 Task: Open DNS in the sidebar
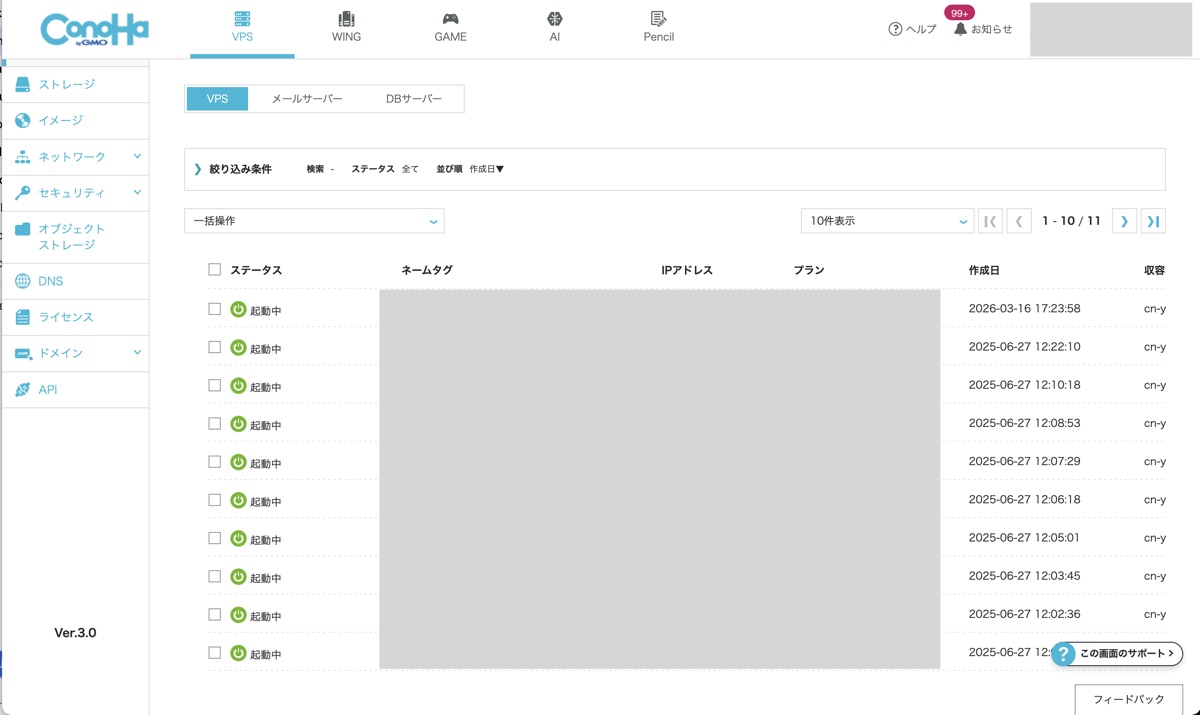[x=75, y=282]
